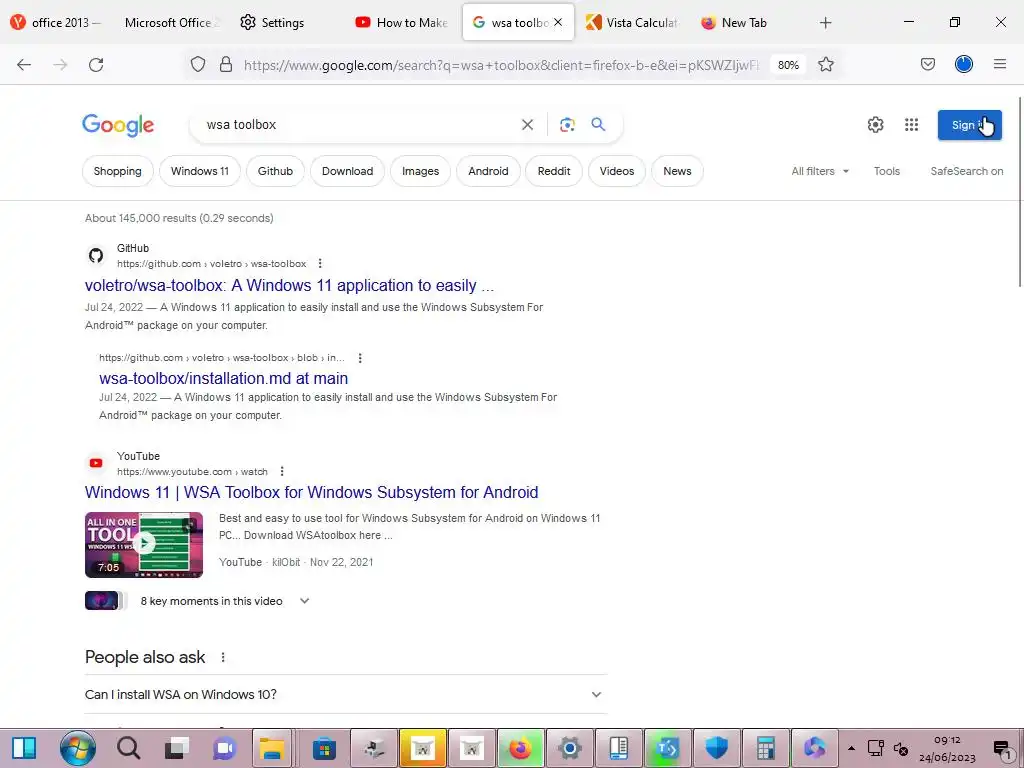The width and height of the screenshot is (1024, 768).
Task: Open Google apps grid
Action: pos(912,125)
